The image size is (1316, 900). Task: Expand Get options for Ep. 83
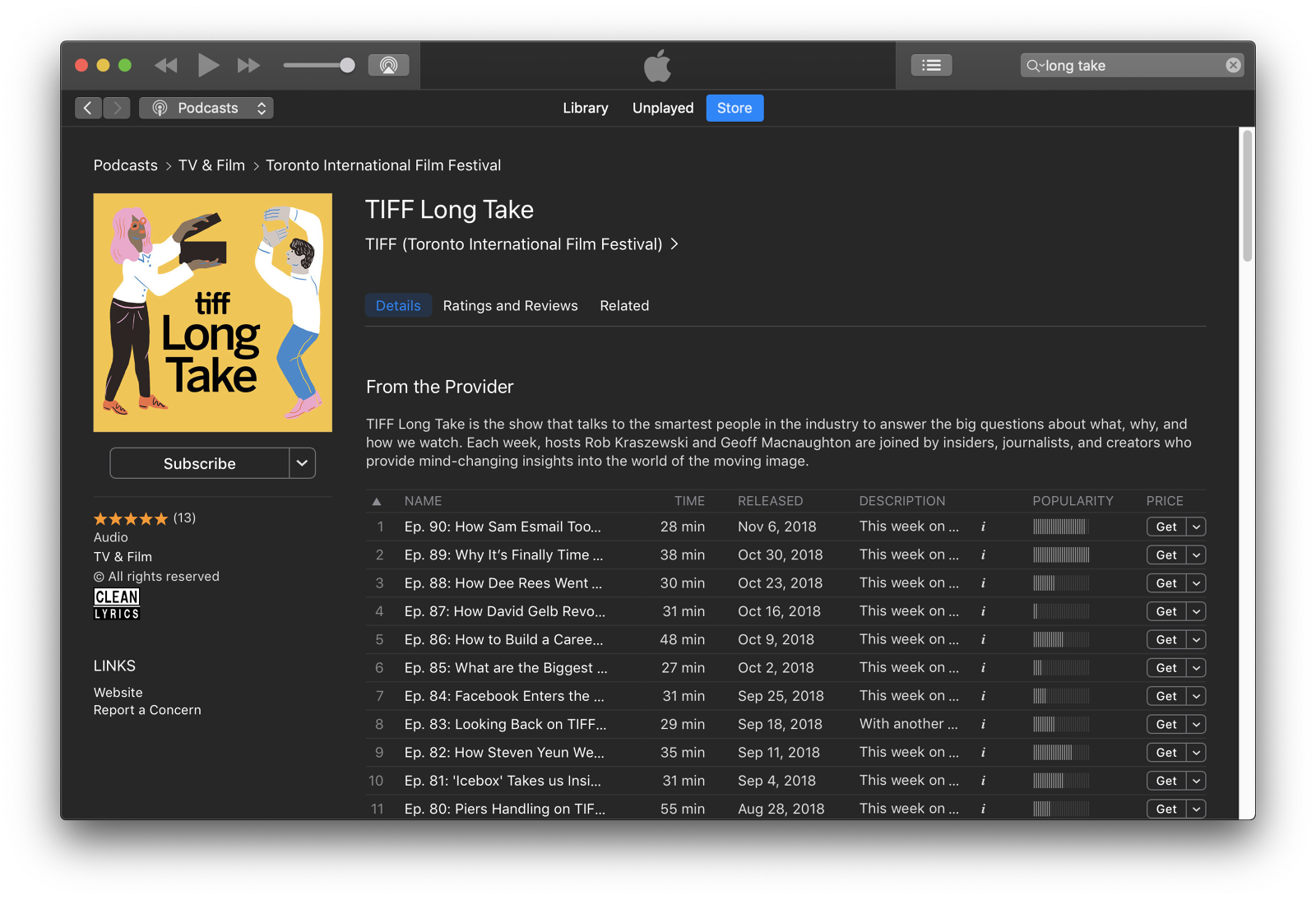1197,725
